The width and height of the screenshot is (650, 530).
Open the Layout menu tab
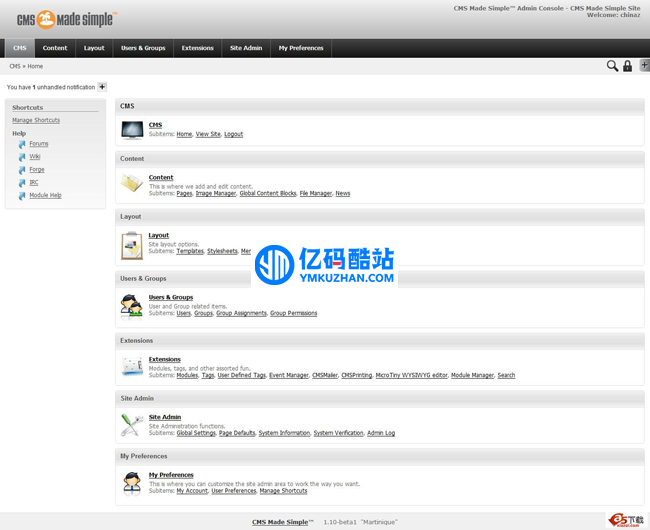pyautogui.click(x=94, y=48)
